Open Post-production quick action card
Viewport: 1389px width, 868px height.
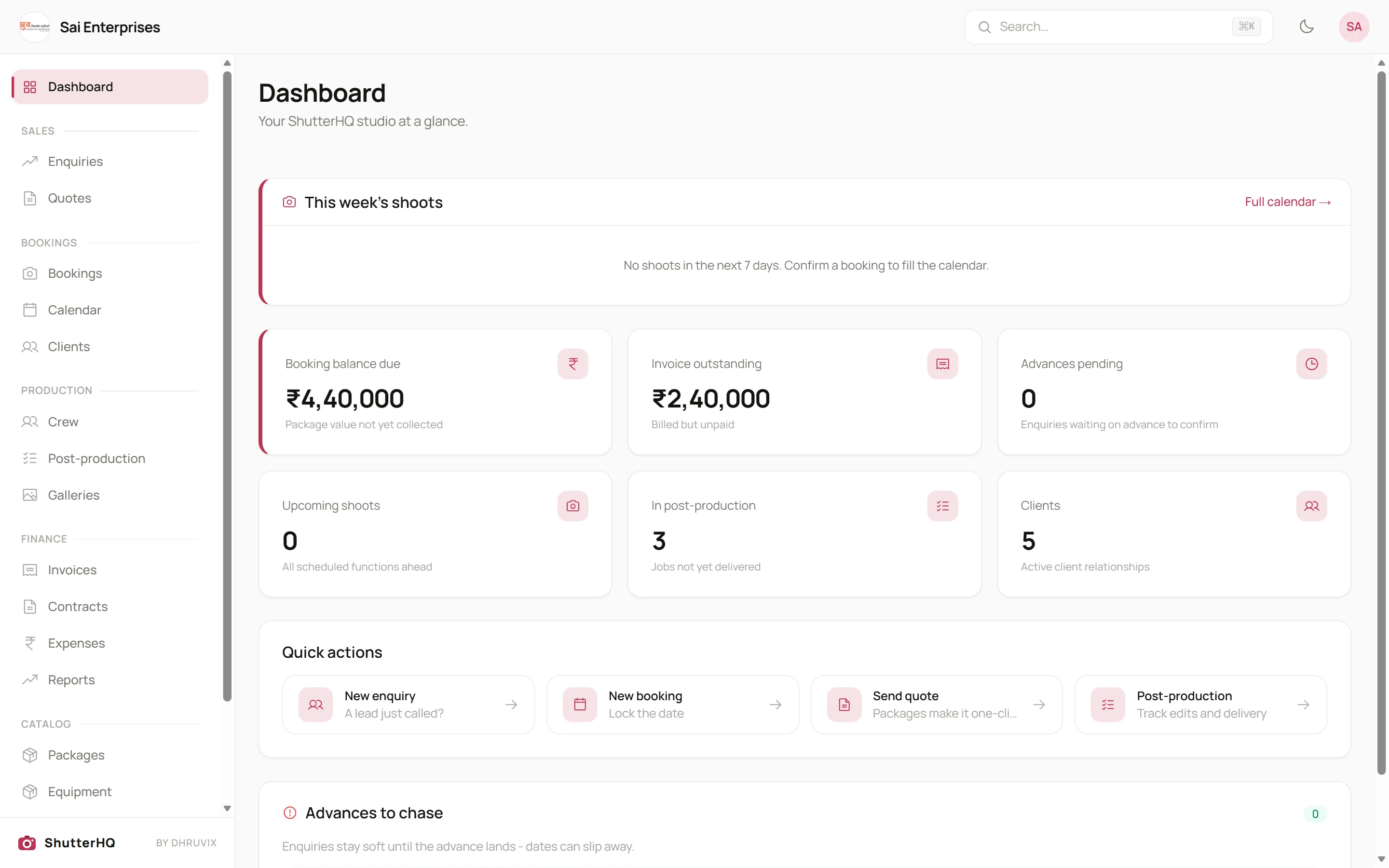point(1200,705)
